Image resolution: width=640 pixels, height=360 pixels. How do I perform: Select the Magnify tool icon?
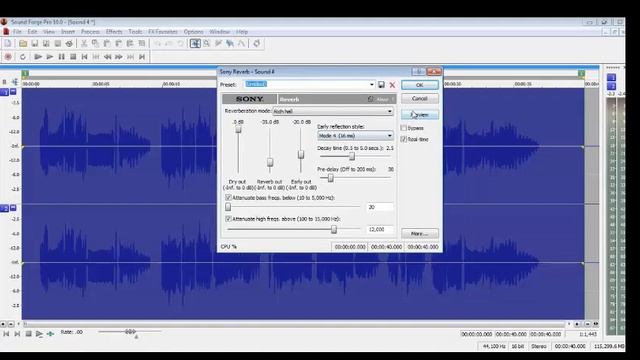[x=207, y=43]
